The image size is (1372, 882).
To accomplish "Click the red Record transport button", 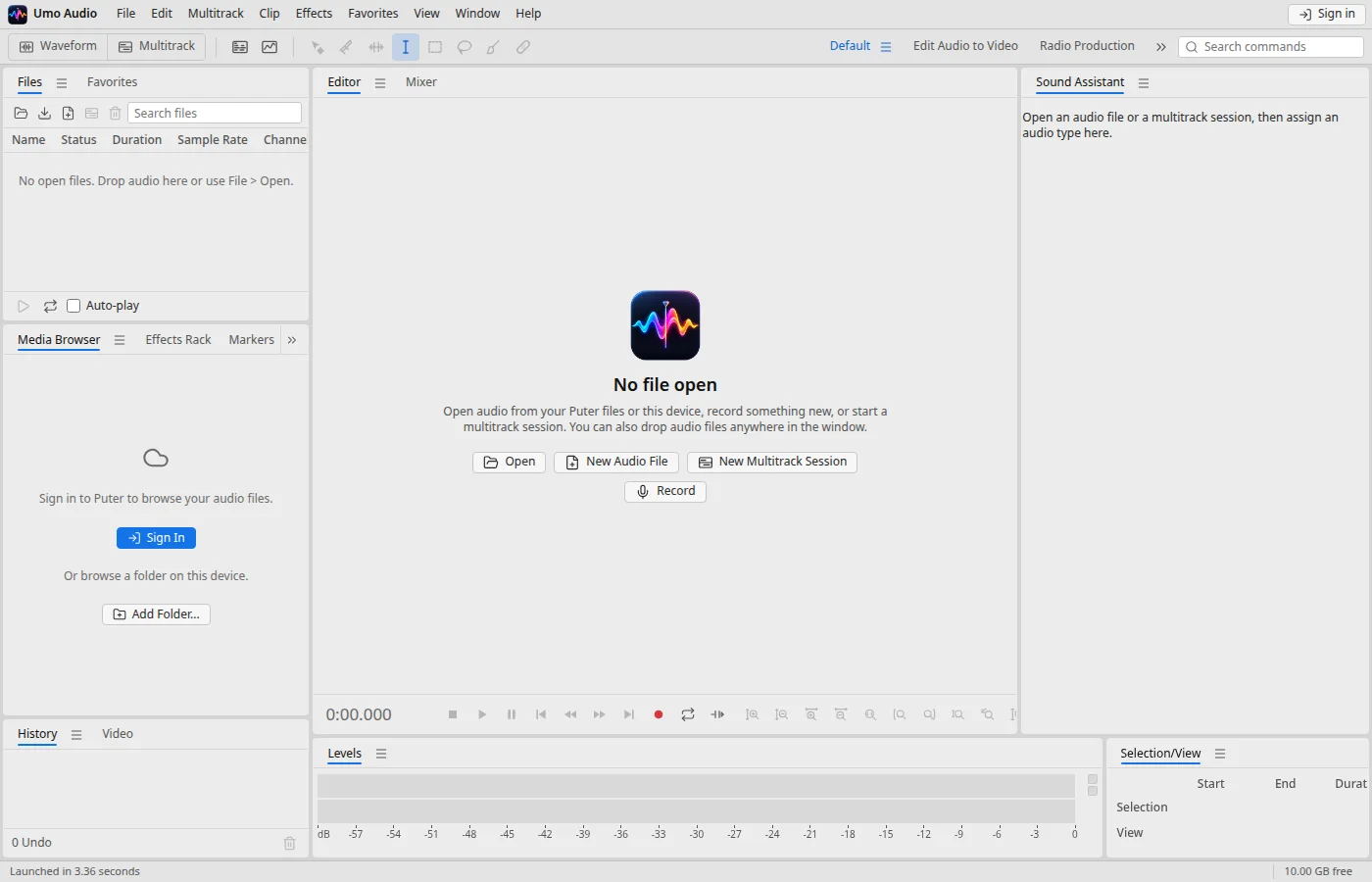I will pos(659,714).
